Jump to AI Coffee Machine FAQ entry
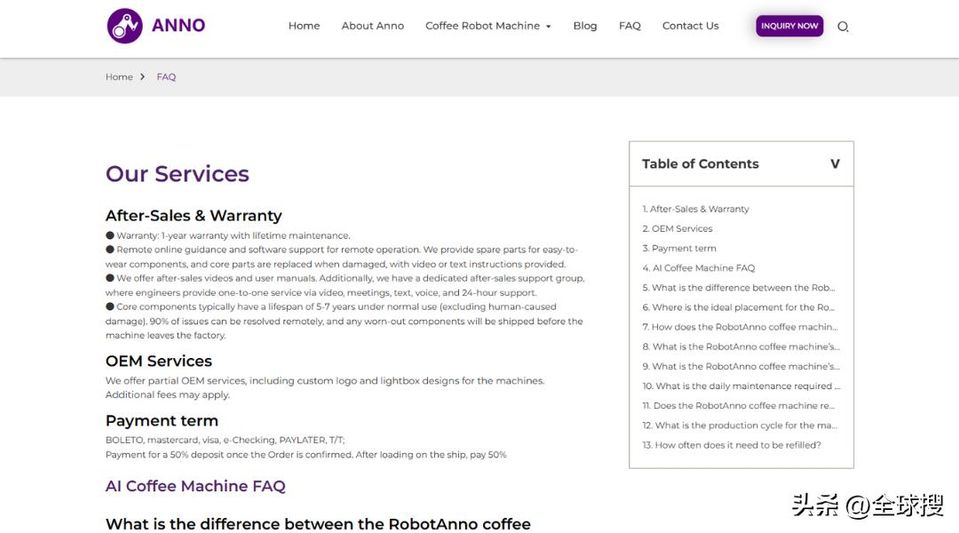This screenshot has width=959, height=533. (698, 267)
